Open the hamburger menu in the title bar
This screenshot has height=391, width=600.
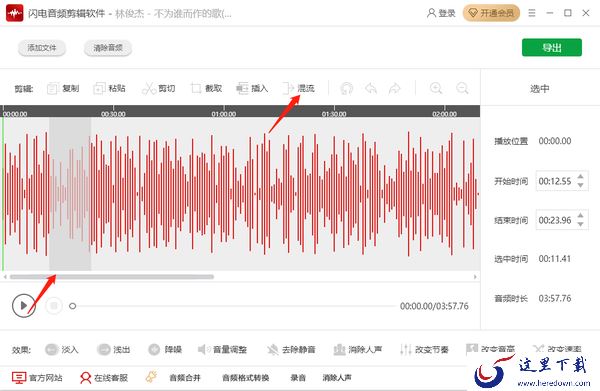click(x=532, y=13)
